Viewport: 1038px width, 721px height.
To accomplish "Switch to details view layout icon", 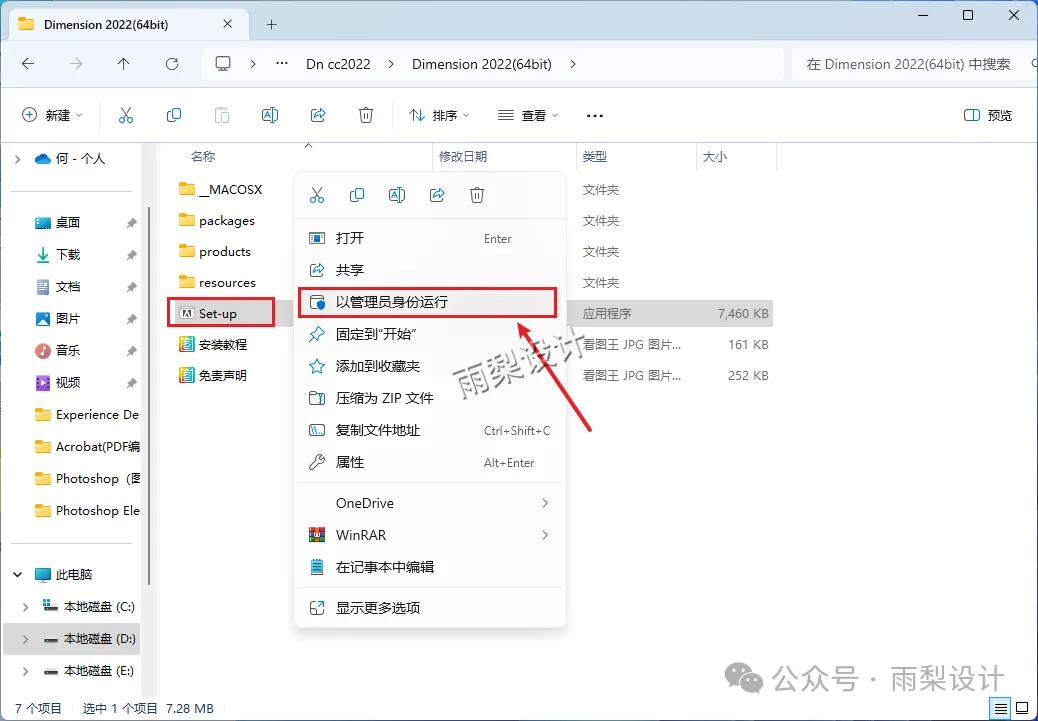I will click(1002, 706).
